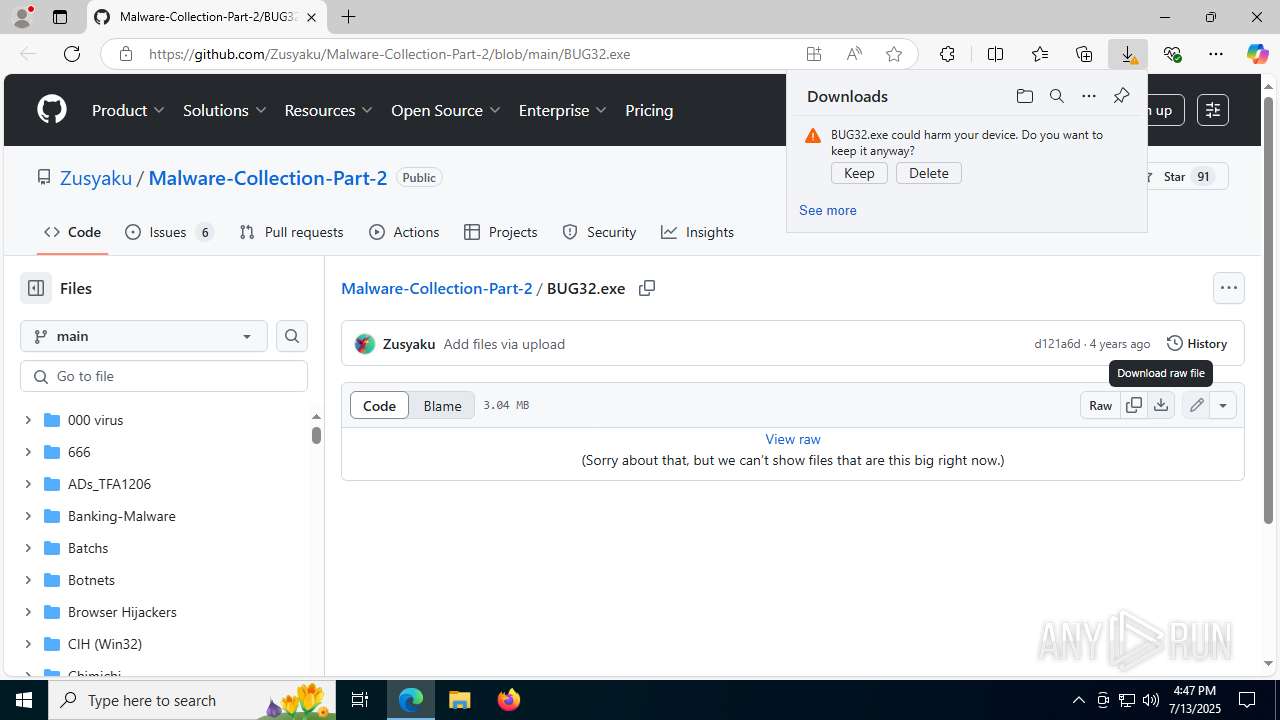The width and height of the screenshot is (1280, 720).
Task: Open the Browser Hijackers folder
Action: click(x=122, y=612)
